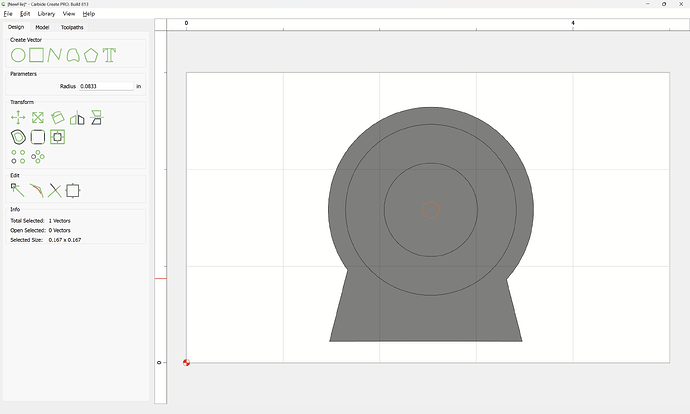Choose the Scale/Resize transform tool
The height and width of the screenshot is (414, 690).
tap(38, 117)
